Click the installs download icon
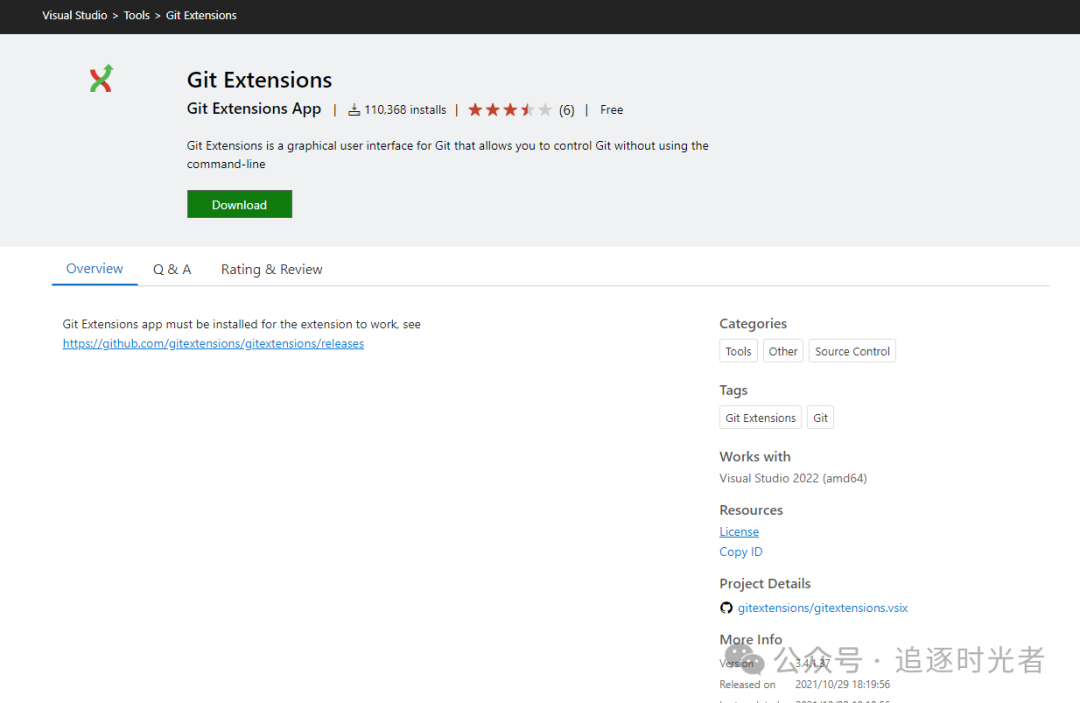1080x703 pixels. [354, 110]
